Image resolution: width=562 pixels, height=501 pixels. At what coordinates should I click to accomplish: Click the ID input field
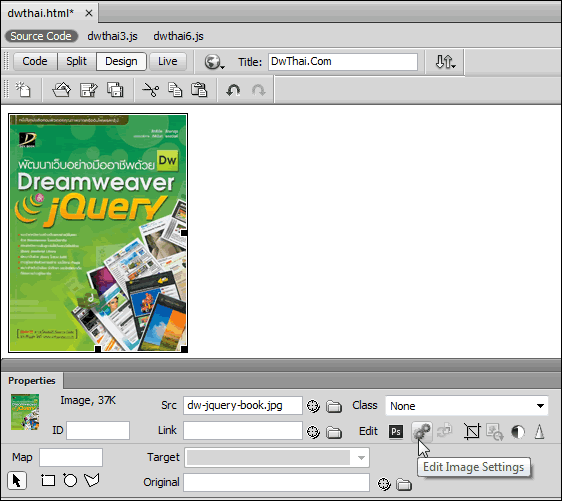click(98, 430)
